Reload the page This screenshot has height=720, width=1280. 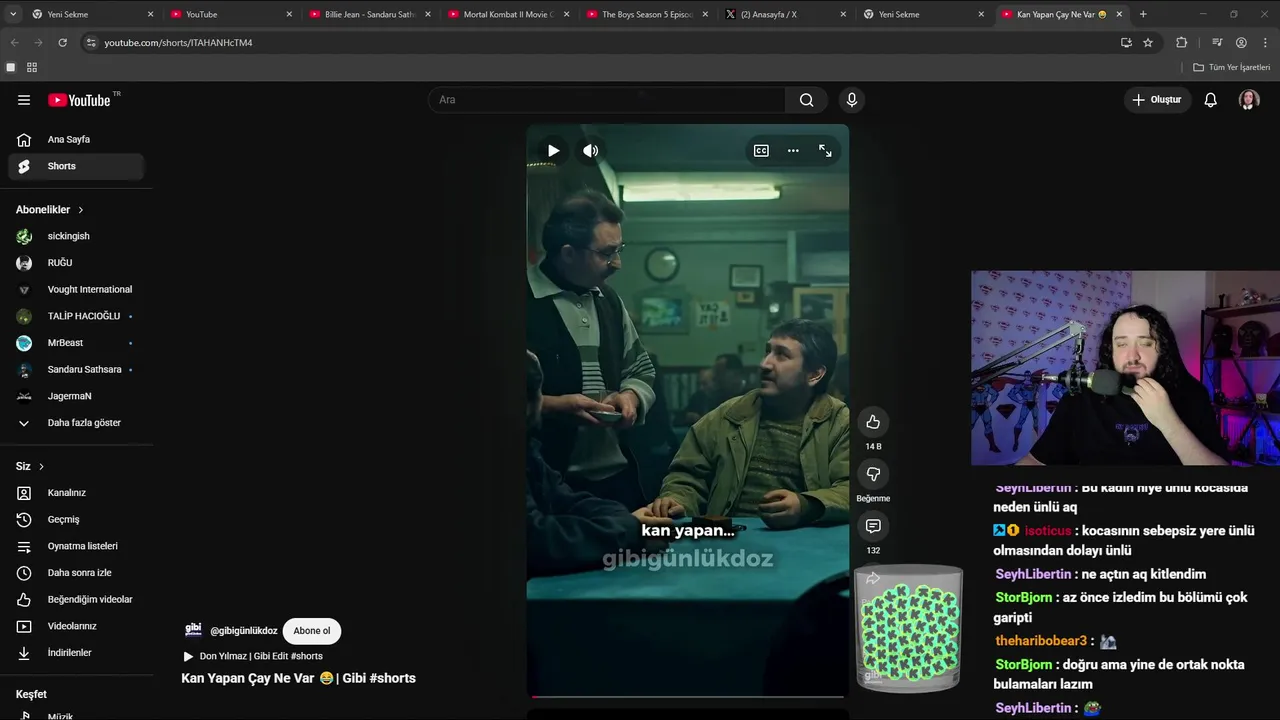62,43
